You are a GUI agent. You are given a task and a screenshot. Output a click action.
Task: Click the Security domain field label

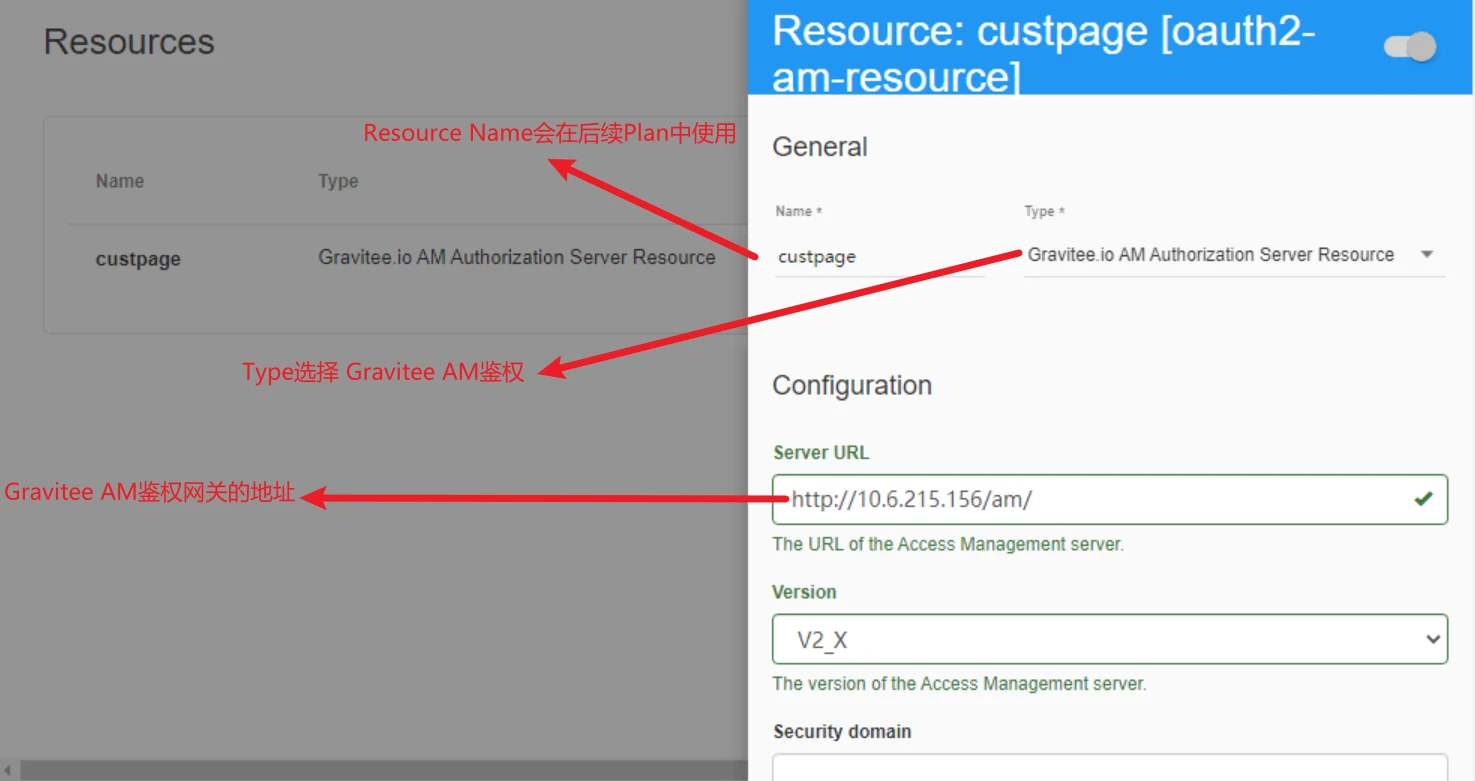(842, 732)
